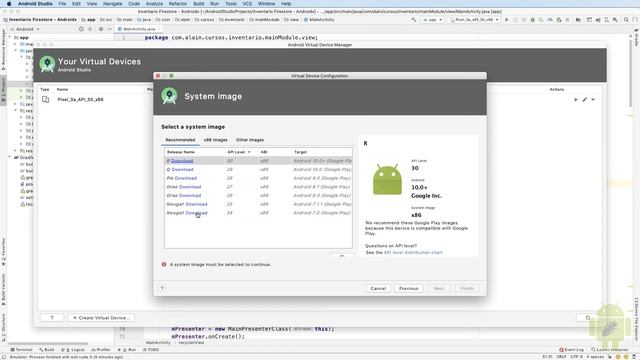The width and height of the screenshot is (640, 360).
Task: Click the Finish button in System Image dialog
Action: tap(467, 288)
